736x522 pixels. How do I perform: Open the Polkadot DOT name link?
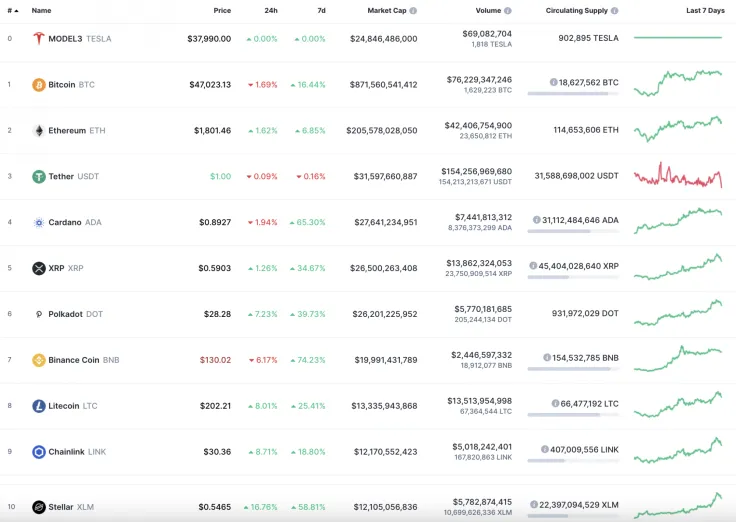click(76, 314)
